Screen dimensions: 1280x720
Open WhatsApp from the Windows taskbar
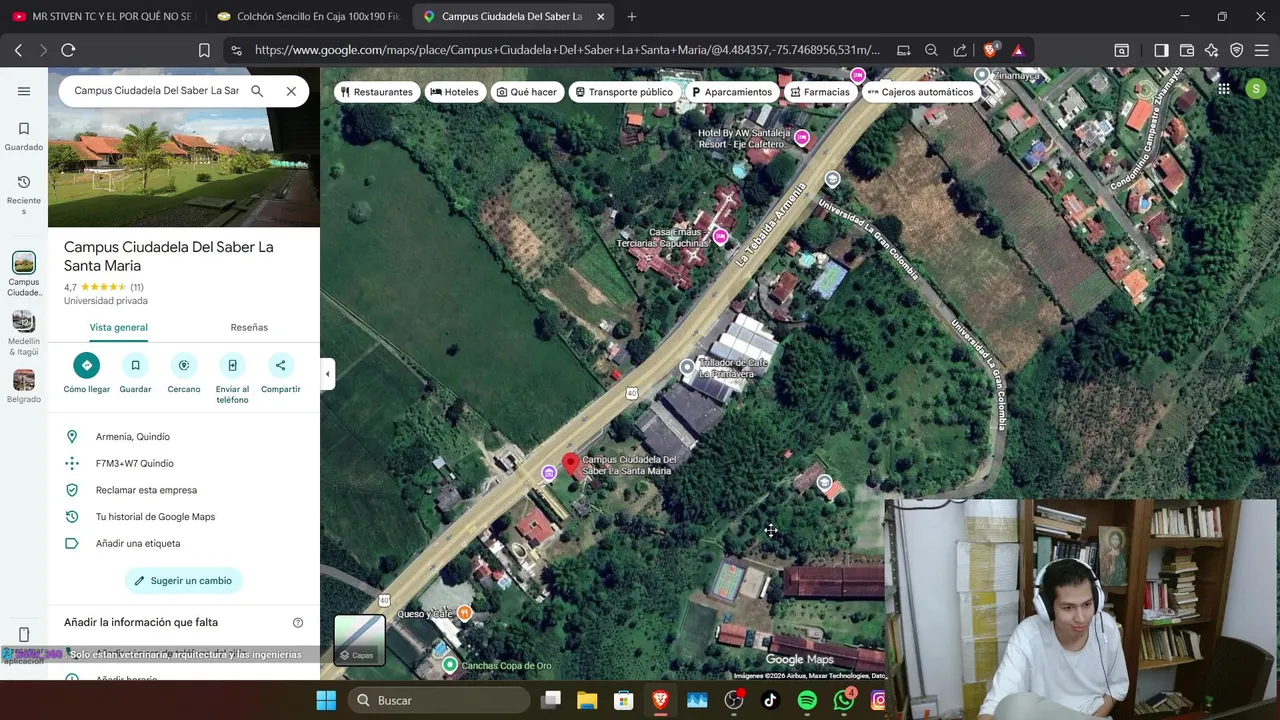pyautogui.click(x=844, y=700)
